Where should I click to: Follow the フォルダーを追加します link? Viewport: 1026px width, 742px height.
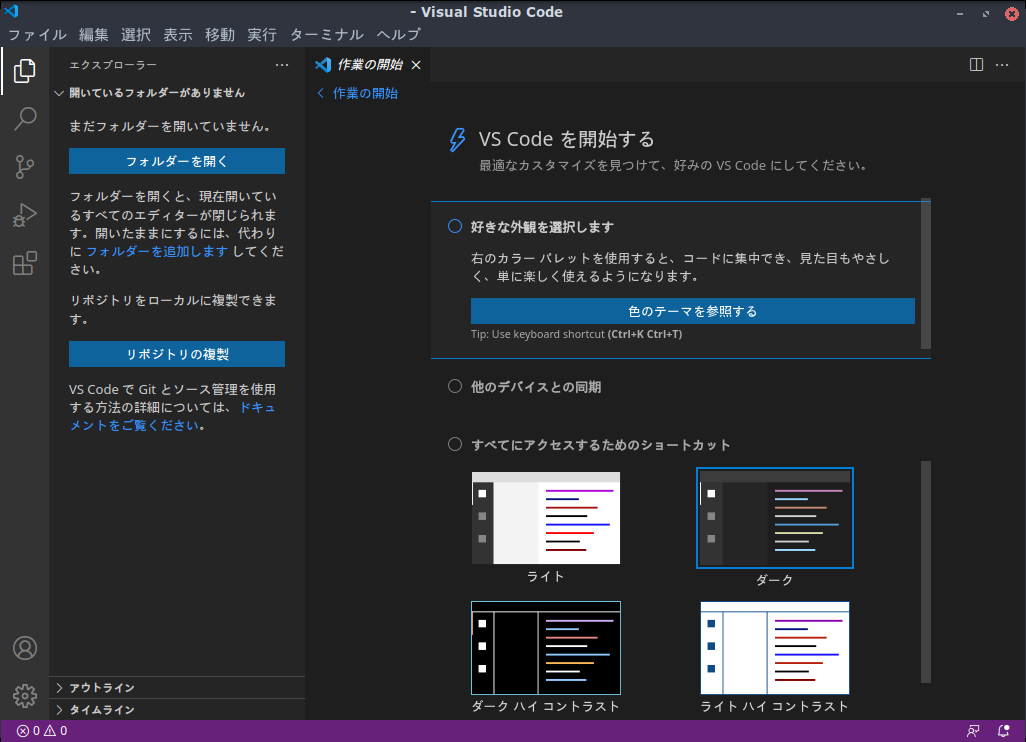click(157, 251)
